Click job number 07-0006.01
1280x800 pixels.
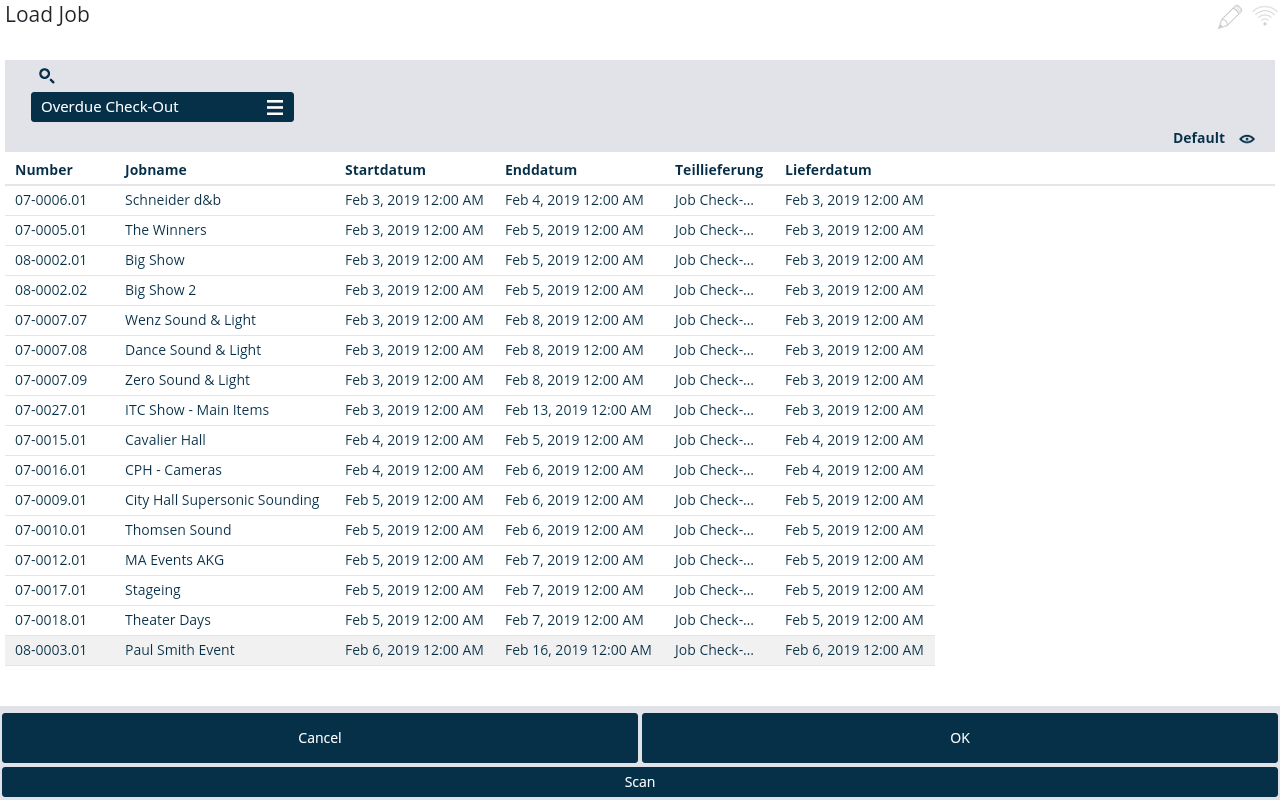tap(51, 200)
